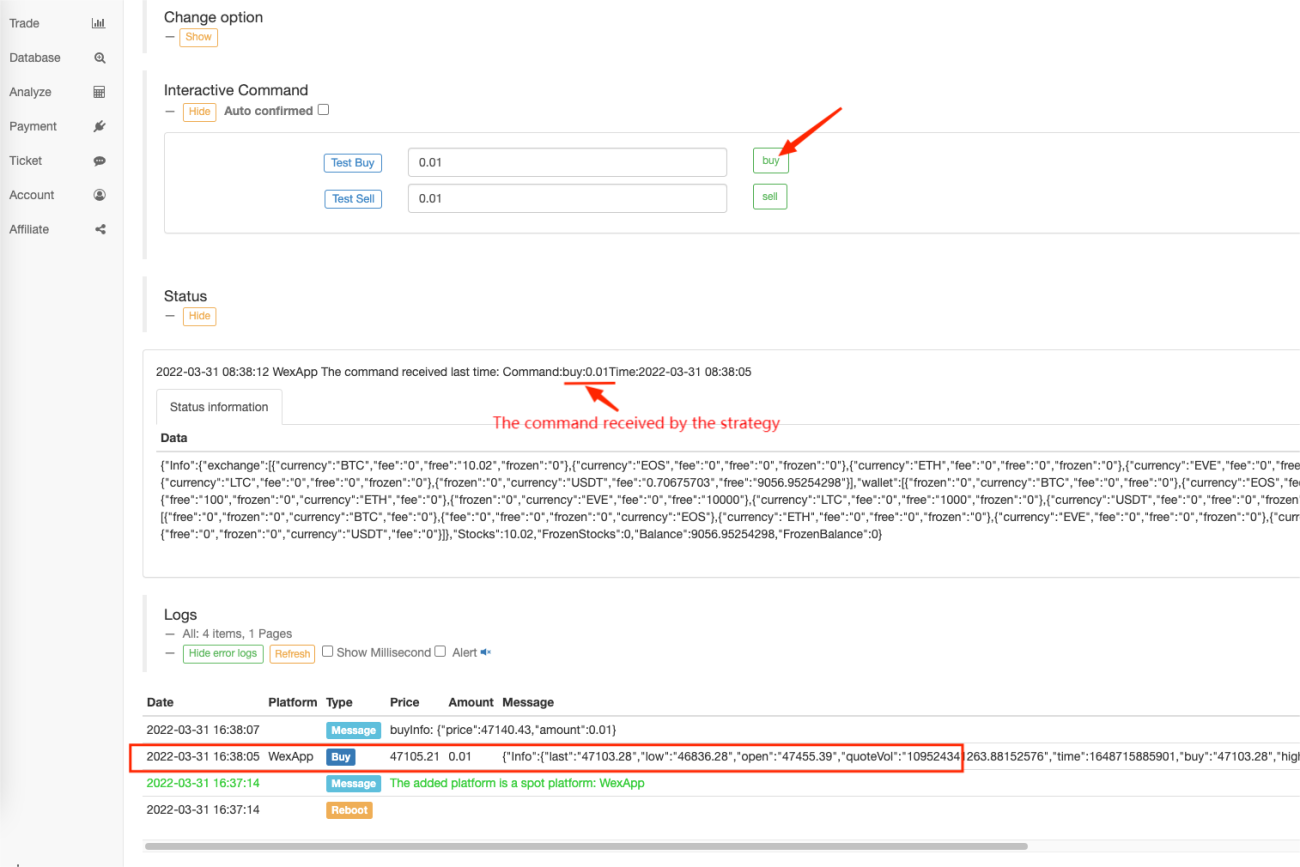
Task: Click the Analyze calculator icon in sidebar
Action: pyautogui.click(x=99, y=92)
